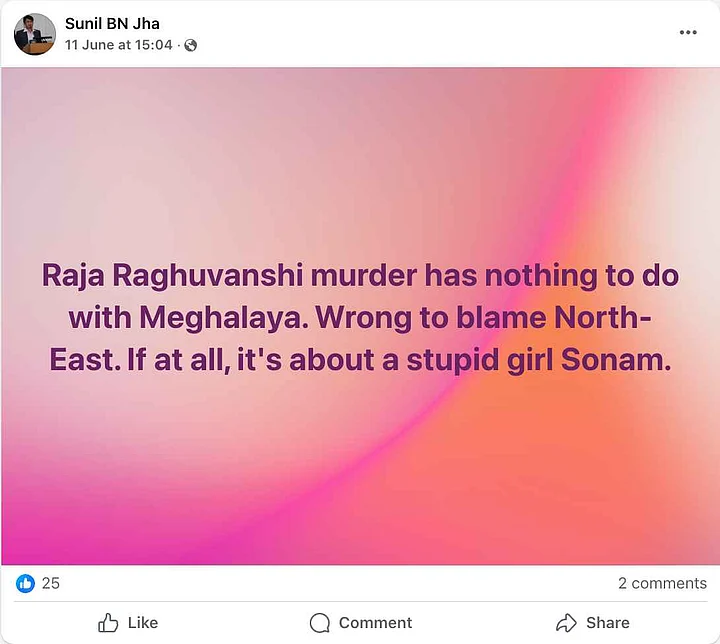The height and width of the screenshot is (644, 720).
Task: Click the globe public privacy icon
Action: point(191,45)
